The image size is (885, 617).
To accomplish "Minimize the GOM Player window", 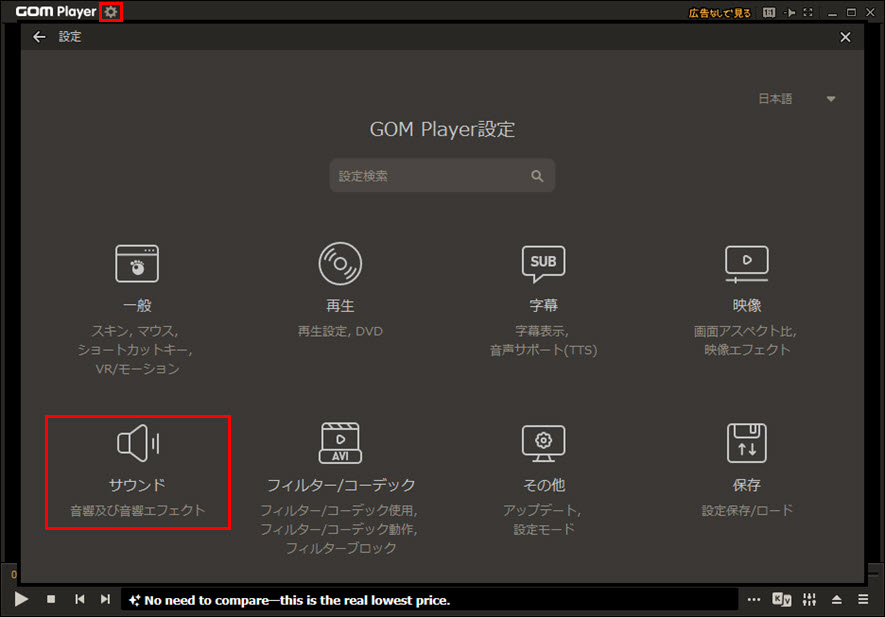I will pyautogui.click(x=832, y=13).
